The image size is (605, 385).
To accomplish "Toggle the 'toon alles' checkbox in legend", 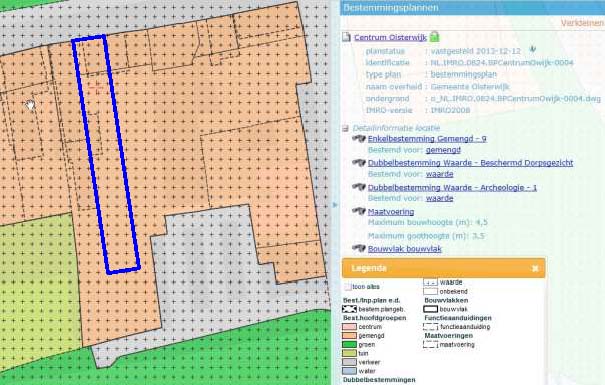I will tap(347, 287).
